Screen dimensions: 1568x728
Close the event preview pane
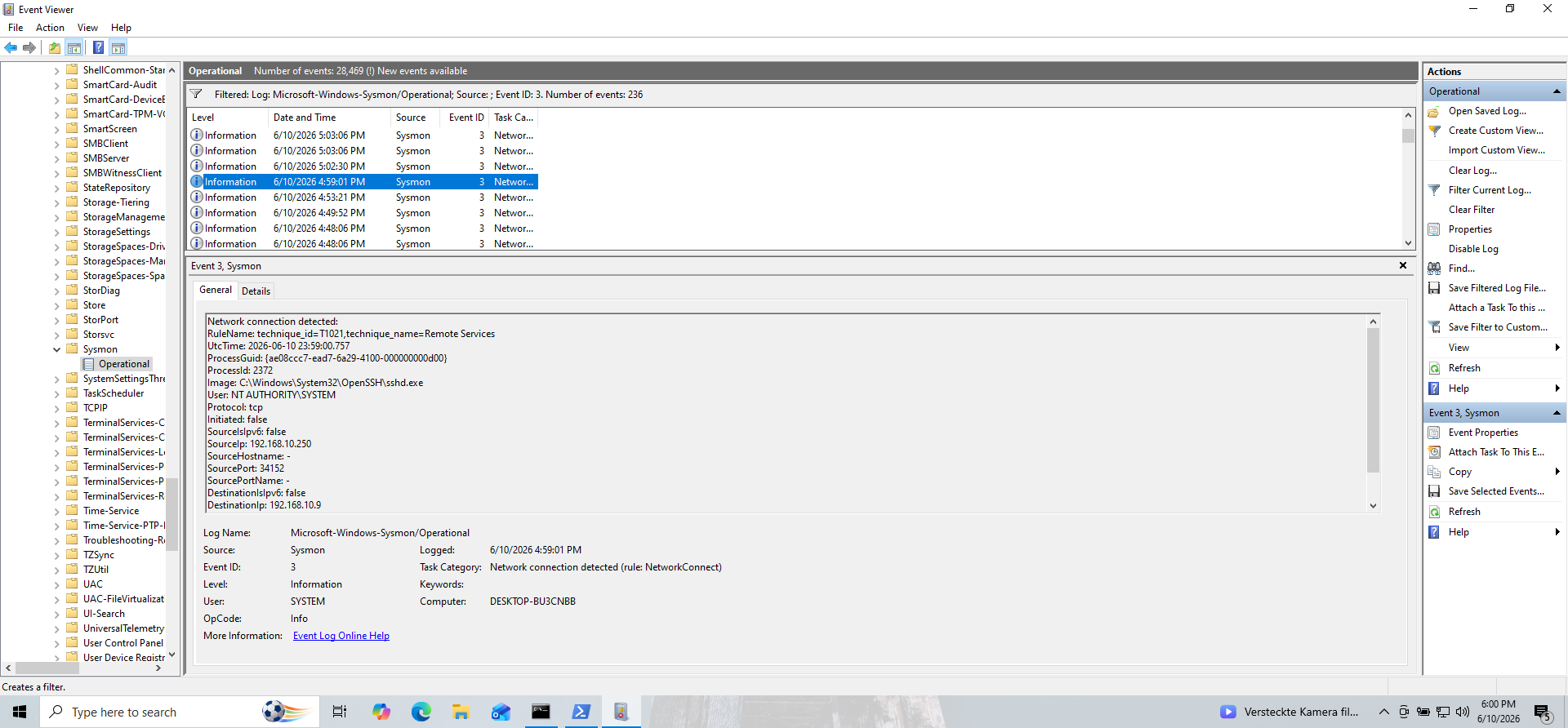(1403, 265)
